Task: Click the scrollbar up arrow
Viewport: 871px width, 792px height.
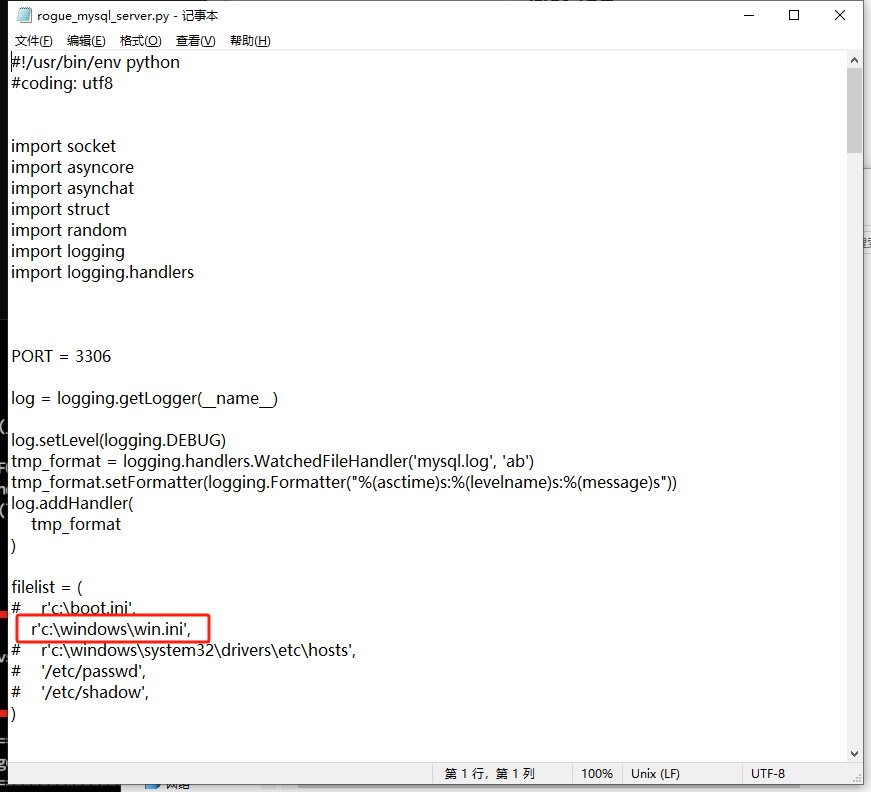Action: (854, 60)
